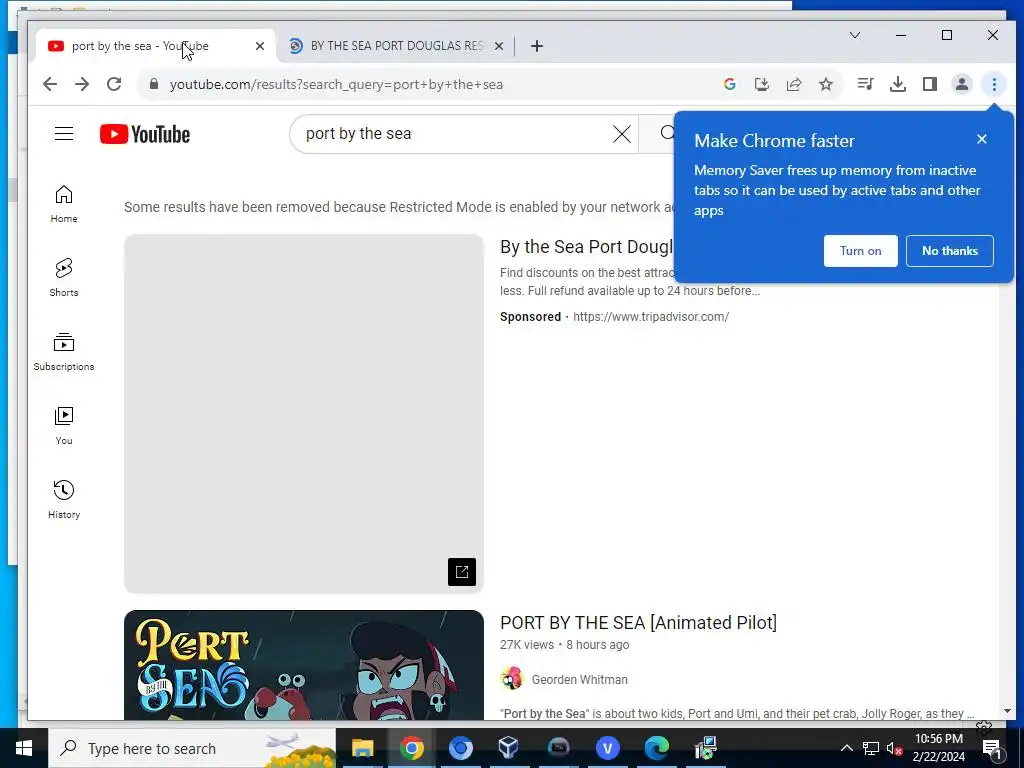Open Georden Whitman channel name
The width and height of the screenshot is (1024, 768).
(x=579, y=680)
